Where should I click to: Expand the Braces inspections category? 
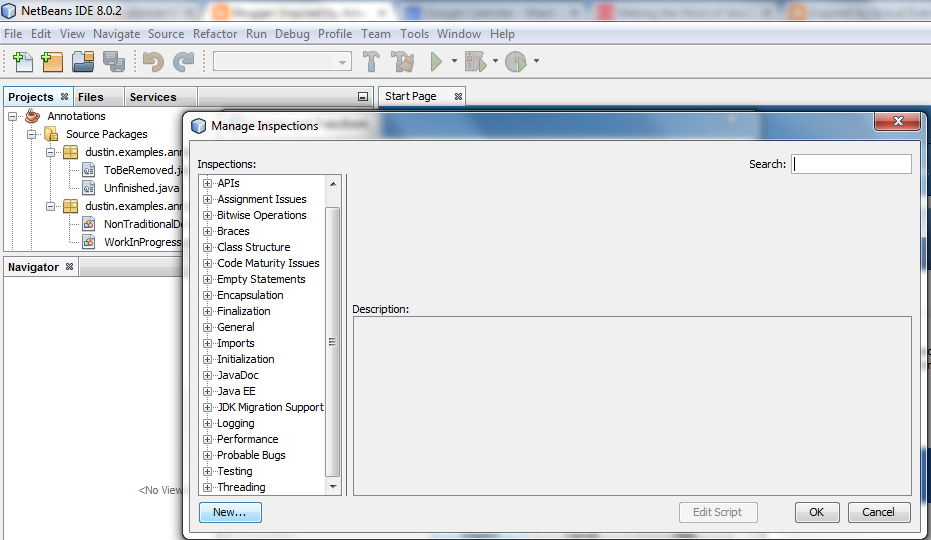[x=207, y=232]
